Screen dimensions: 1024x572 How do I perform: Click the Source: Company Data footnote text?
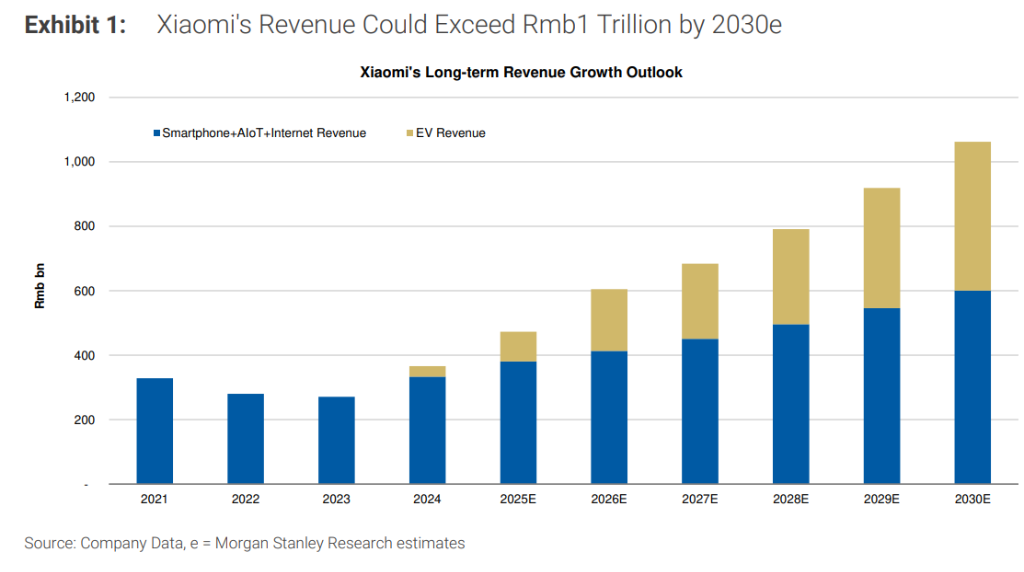click(245, 543)
